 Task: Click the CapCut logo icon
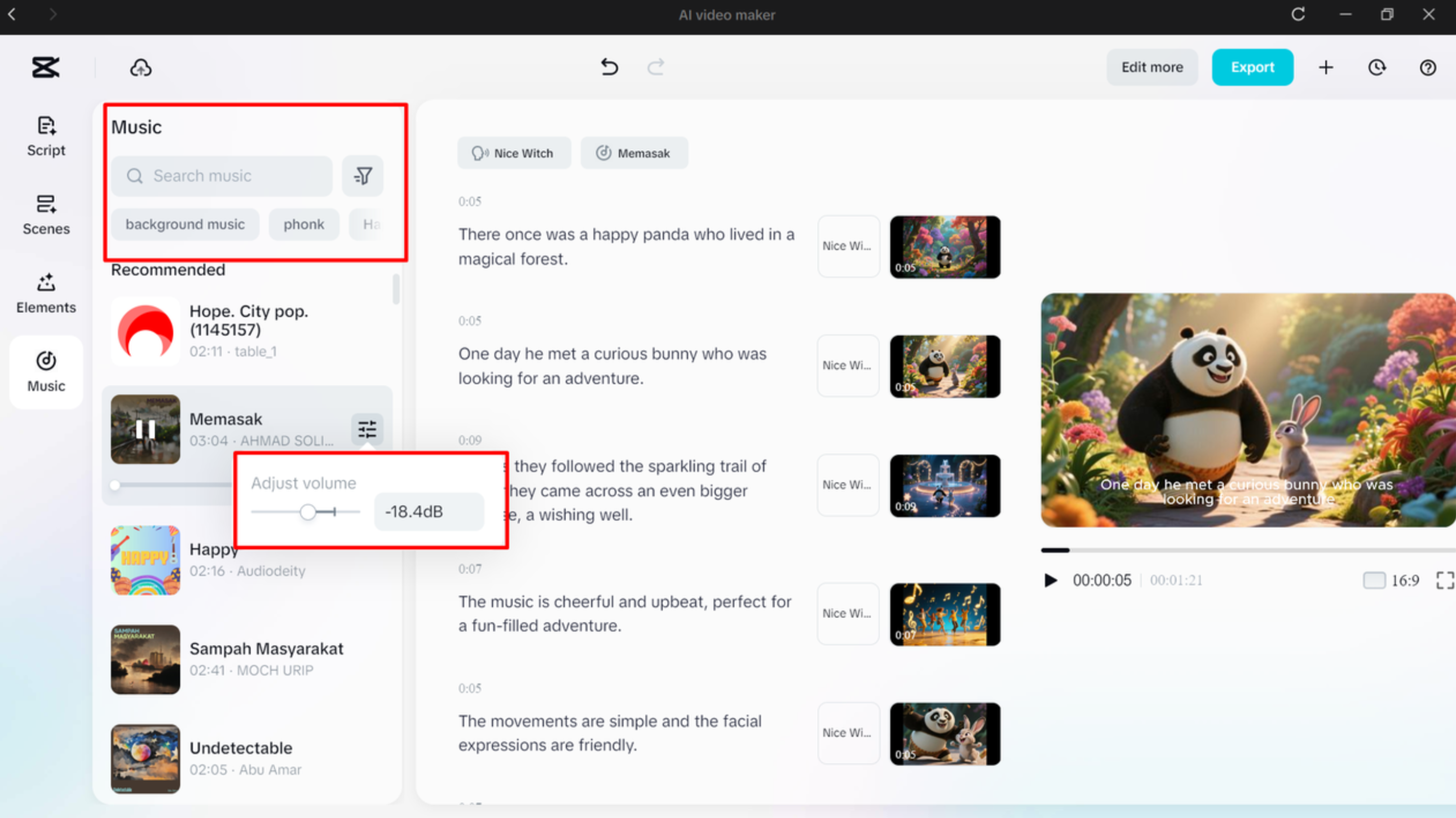pos(45,67)
